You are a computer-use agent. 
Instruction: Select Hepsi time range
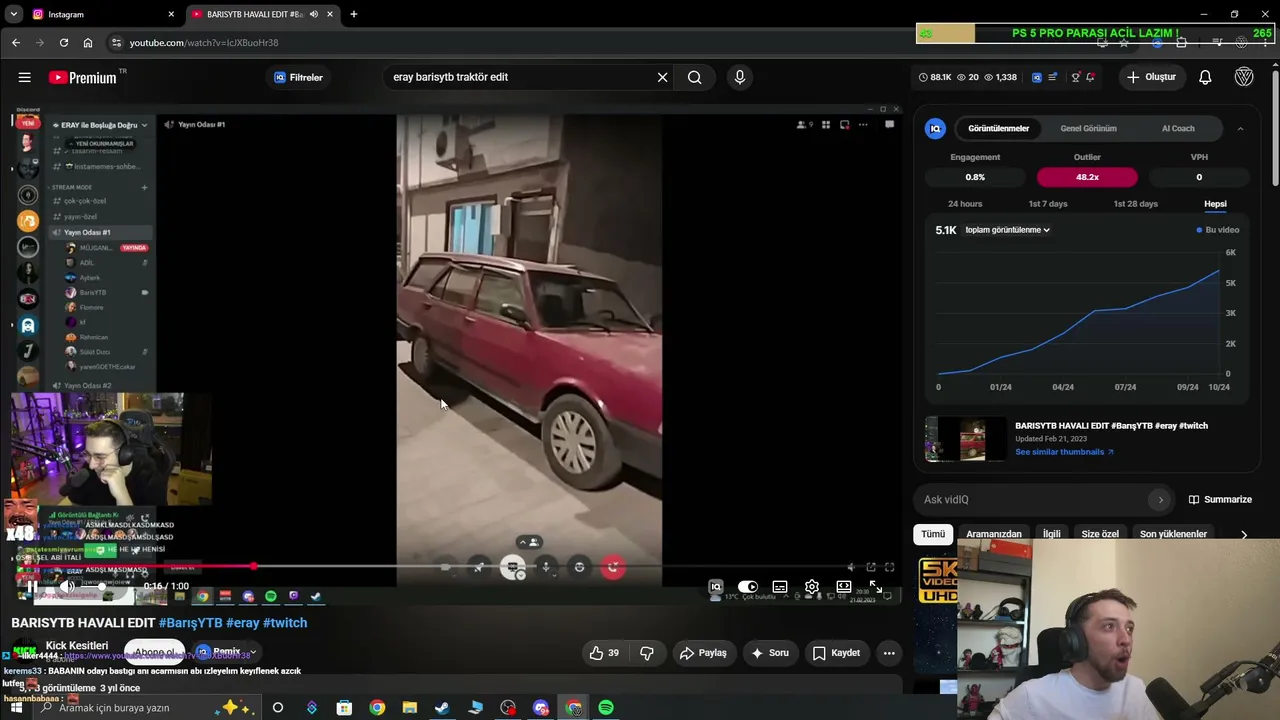pyautogui.click(x=1215, y=204)
